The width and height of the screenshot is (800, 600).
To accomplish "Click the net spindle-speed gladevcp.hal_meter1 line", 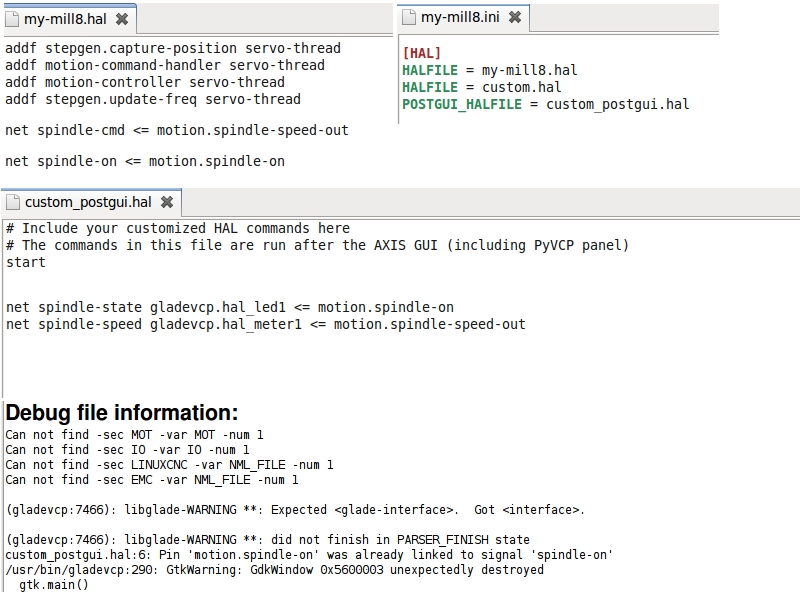I will tap(265, 324).
